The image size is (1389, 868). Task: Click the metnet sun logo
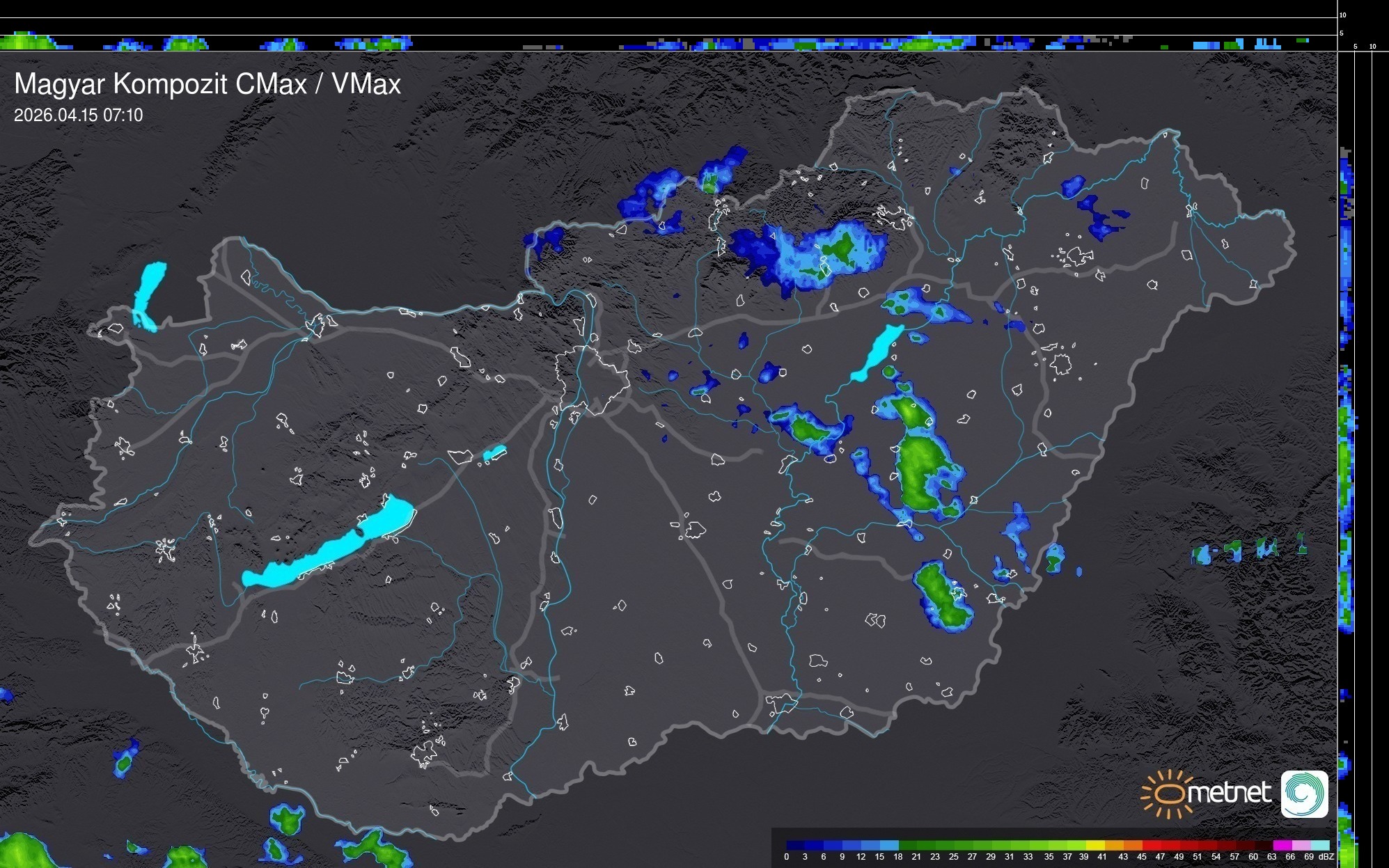point(1166,794)
